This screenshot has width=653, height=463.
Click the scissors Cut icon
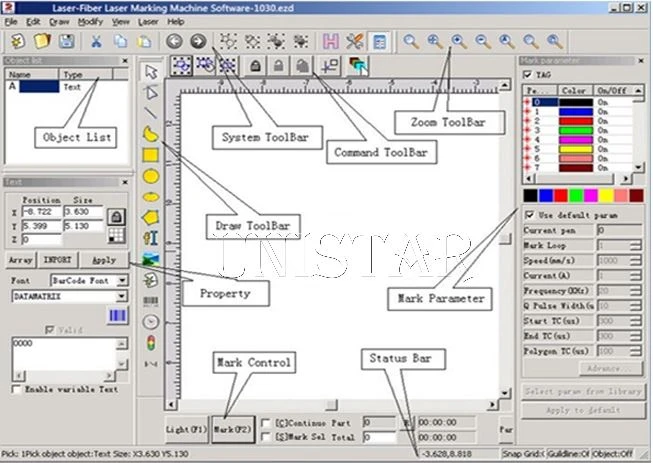pyautogui.click(x=96, y=41)
